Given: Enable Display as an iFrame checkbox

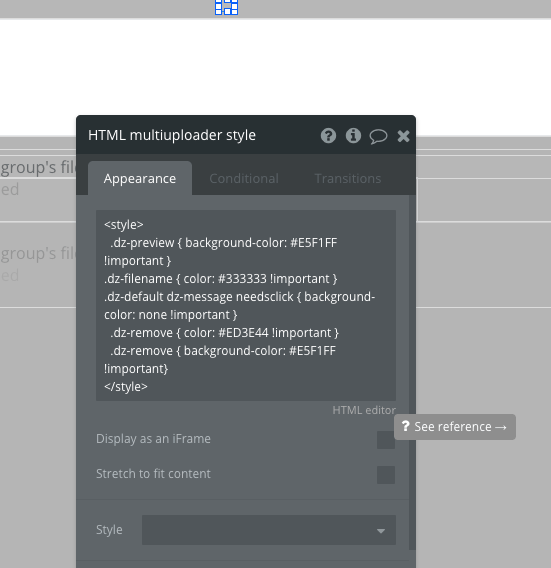Looking at the screenshot, I should pyautogui.click(x=386, y=440).
